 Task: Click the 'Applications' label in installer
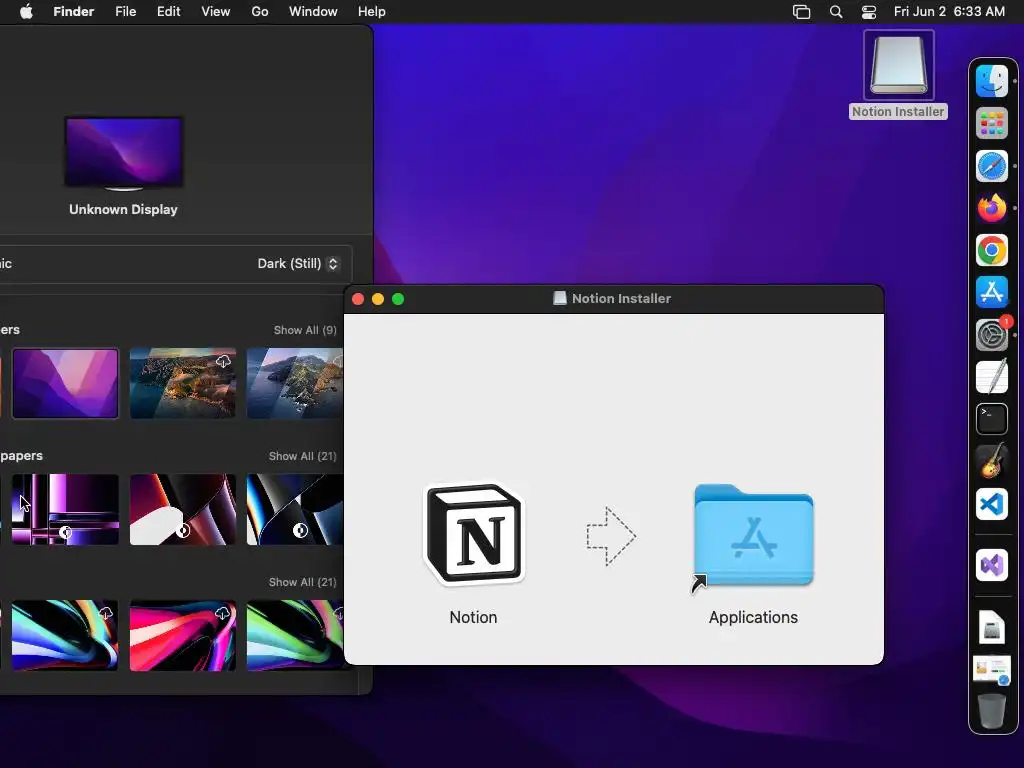pyautogui.click(x=753, y=617)
